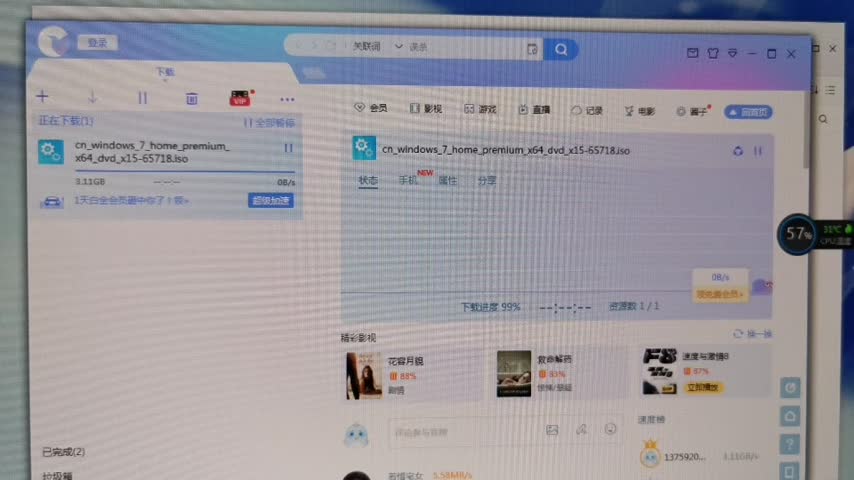Click the 立即播放 play now button
Viewport: 854px width, 480px height.
pos(703,387)
